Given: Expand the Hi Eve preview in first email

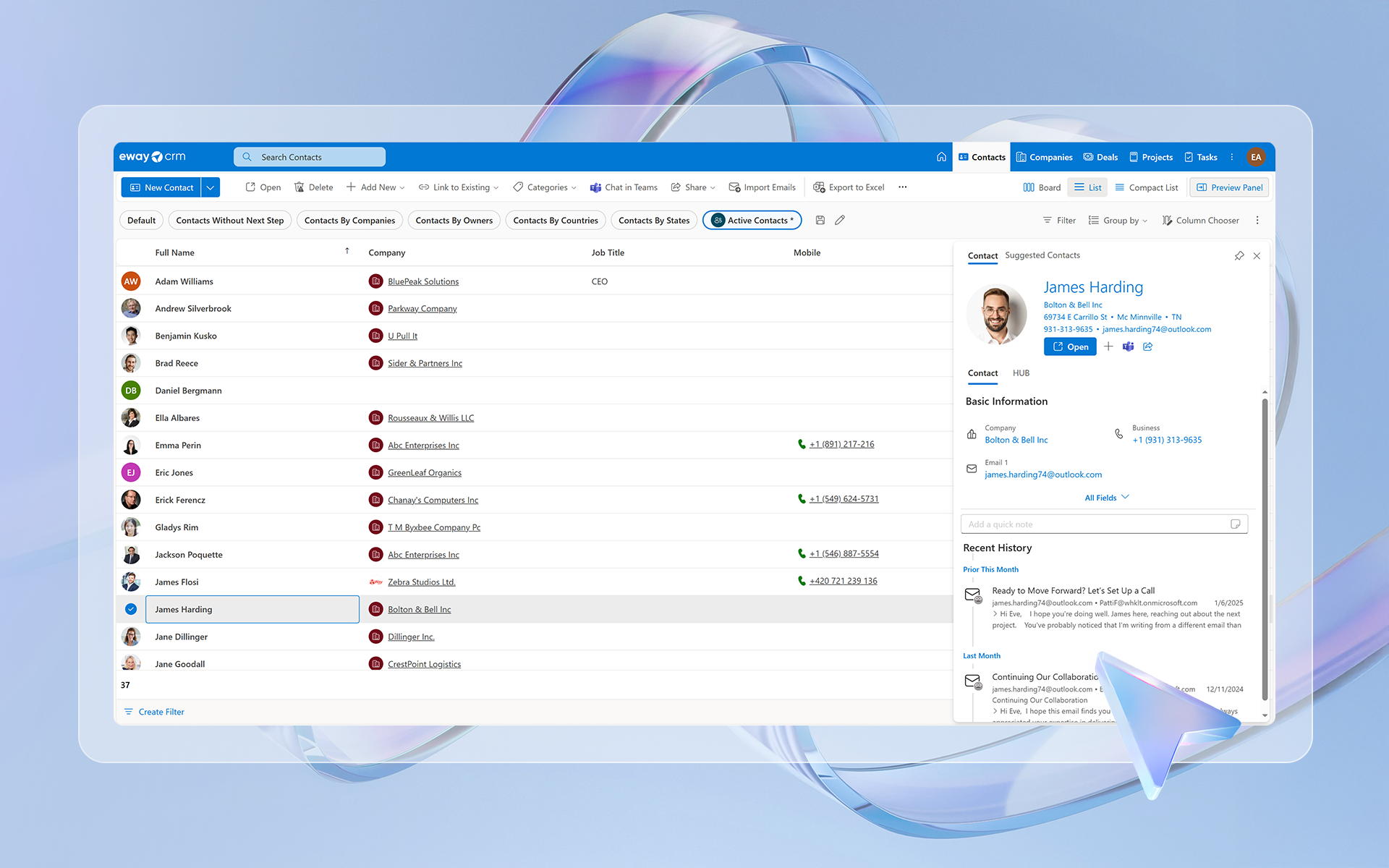Looking at the screenshot, I should (x=995, y=614).
